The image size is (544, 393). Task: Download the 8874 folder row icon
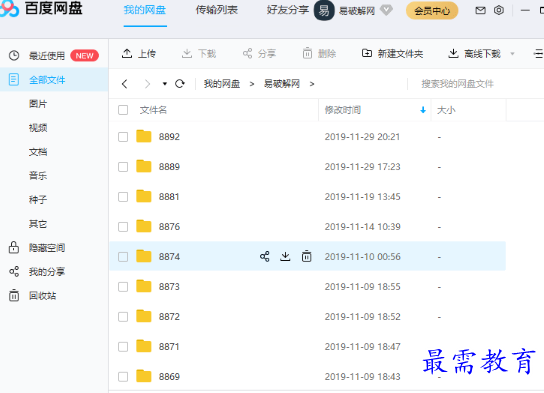tap(285, 257)
